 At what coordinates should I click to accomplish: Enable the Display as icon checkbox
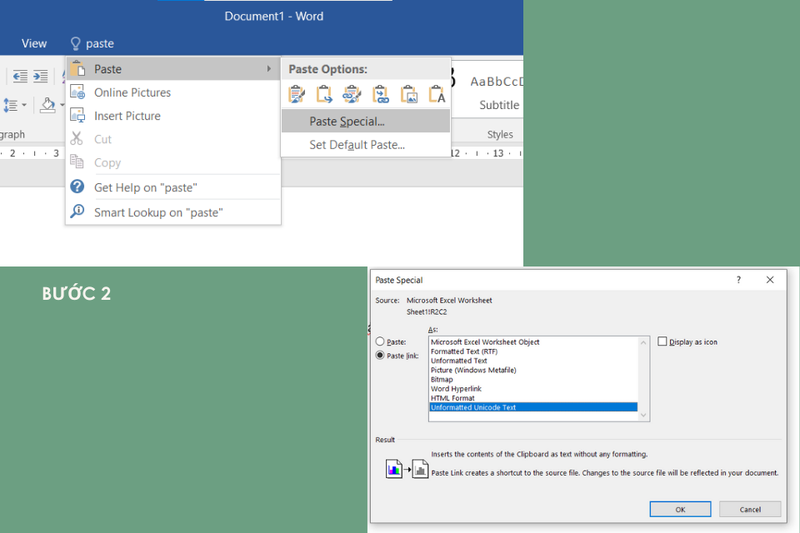pyautogui.click(x=662, y=341)
